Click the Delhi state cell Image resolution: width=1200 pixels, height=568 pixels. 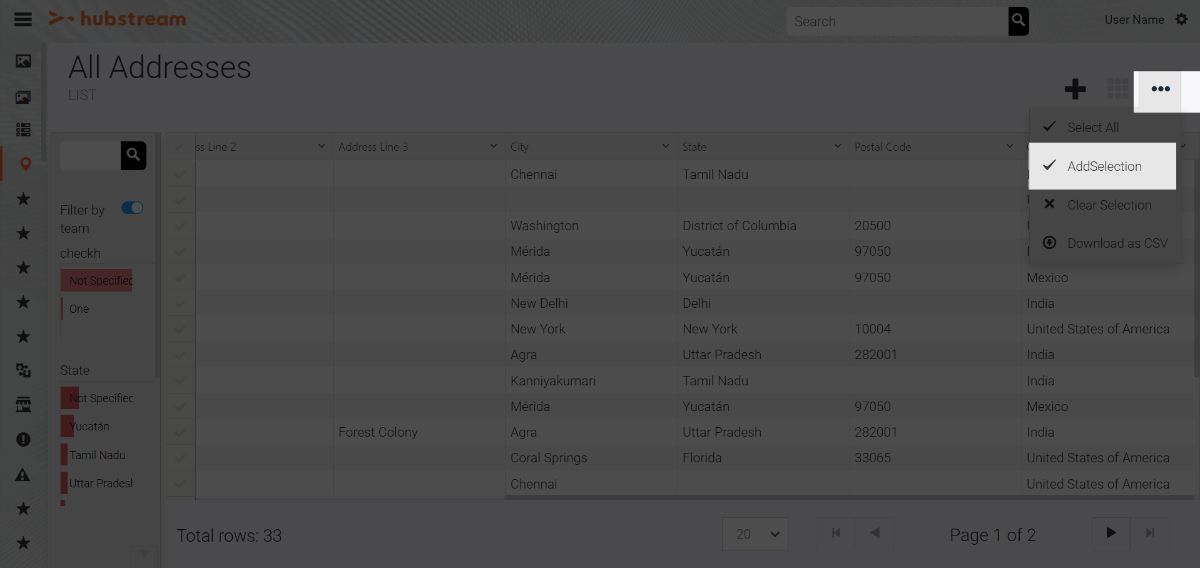click(x=697, y=303)
